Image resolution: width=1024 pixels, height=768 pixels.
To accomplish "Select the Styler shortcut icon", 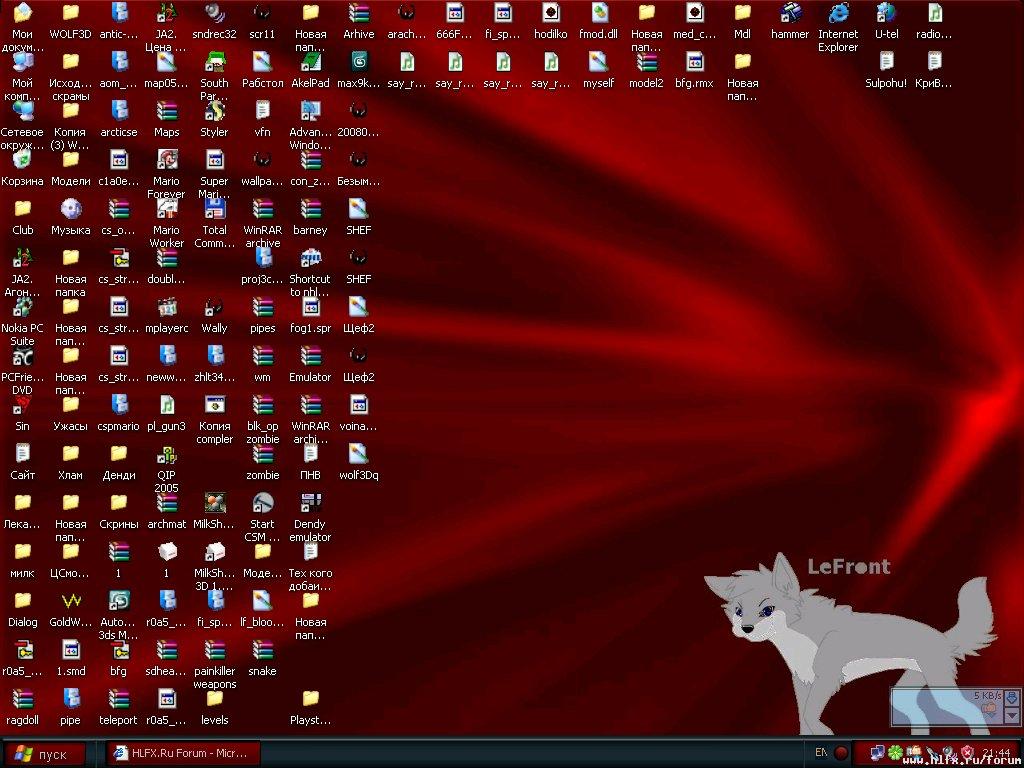I will [214, 111].
